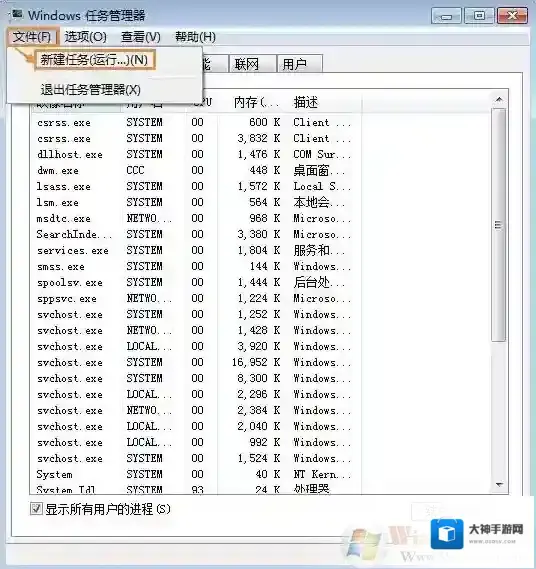
Task: Click the 2,040 K memory value
Action: coord(259,426)
